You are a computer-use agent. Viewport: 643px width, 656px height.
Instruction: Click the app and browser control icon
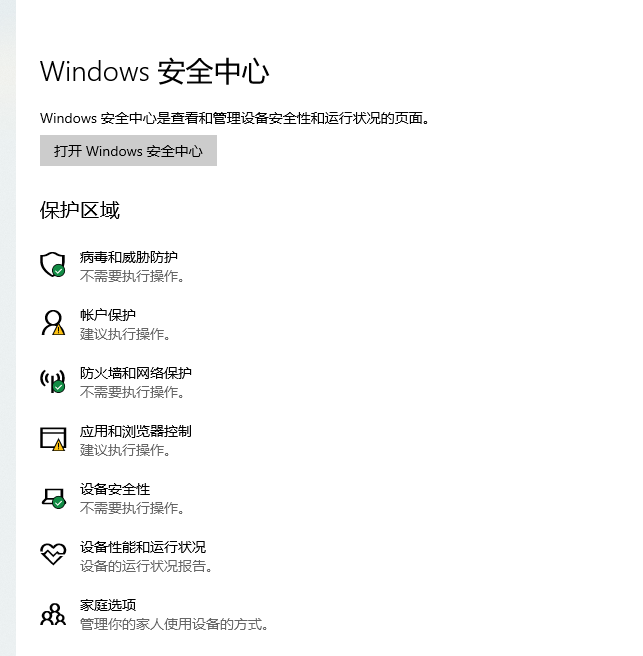tap(52, 438)
